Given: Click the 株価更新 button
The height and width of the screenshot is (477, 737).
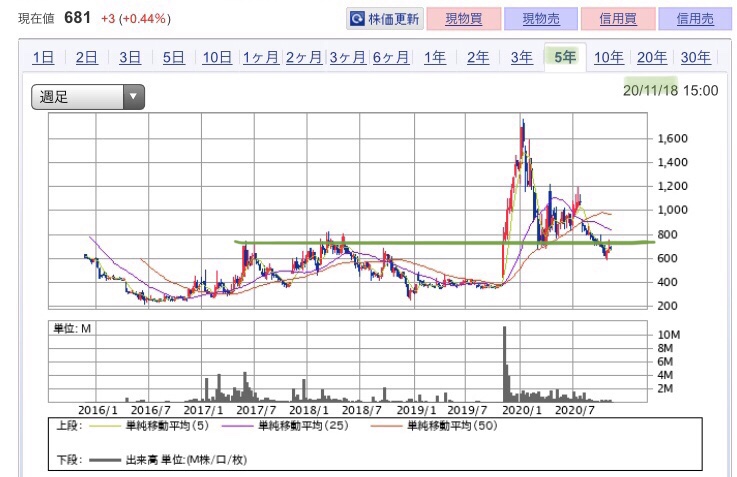Looking at the screenshot, I should [385, 19].
